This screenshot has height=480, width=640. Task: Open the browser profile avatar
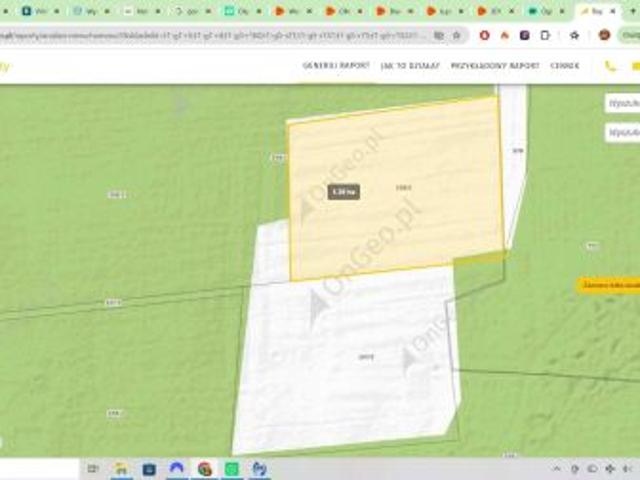coord(604,36)
